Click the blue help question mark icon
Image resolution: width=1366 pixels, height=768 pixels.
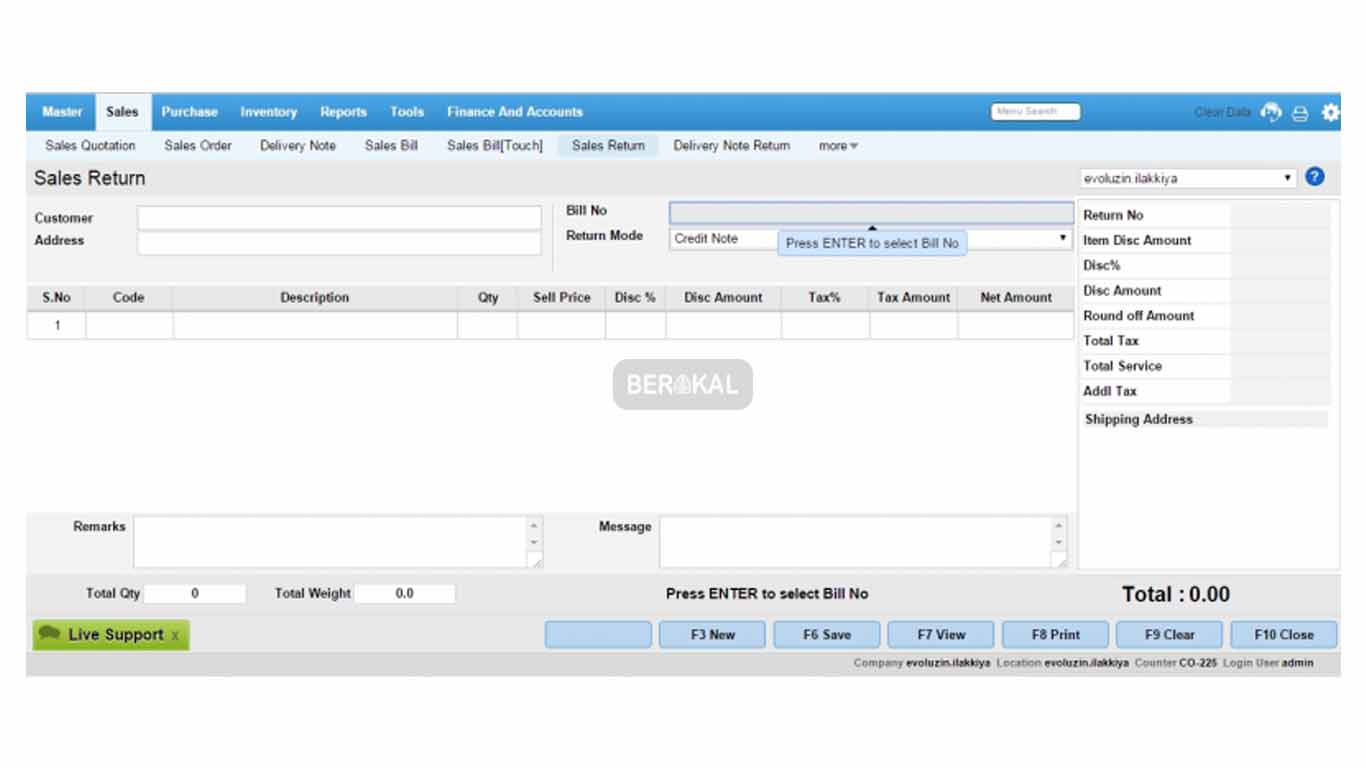tap(1315, 177)
